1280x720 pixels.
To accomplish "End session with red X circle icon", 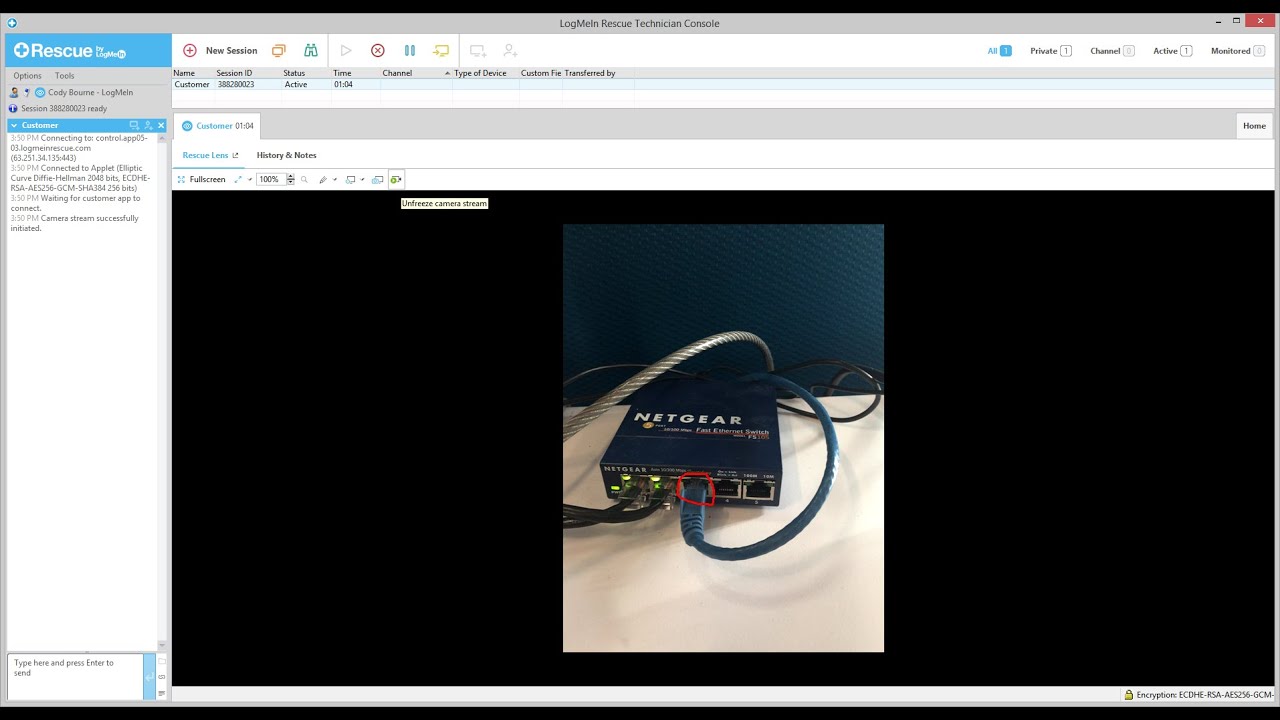I will tap(378, 50).
